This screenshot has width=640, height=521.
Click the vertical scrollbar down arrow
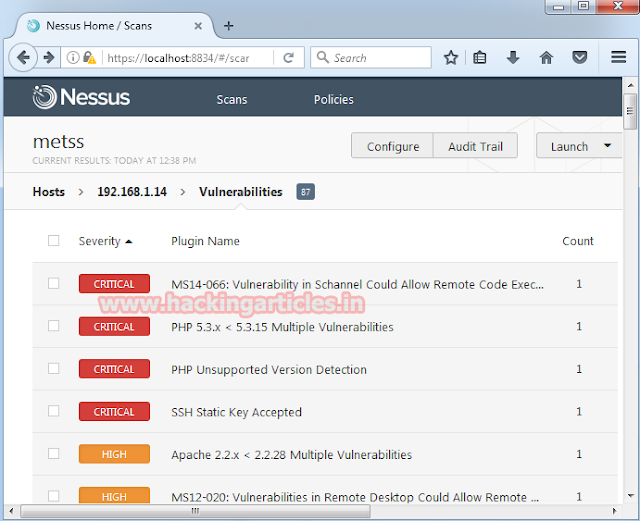(630, 496)
